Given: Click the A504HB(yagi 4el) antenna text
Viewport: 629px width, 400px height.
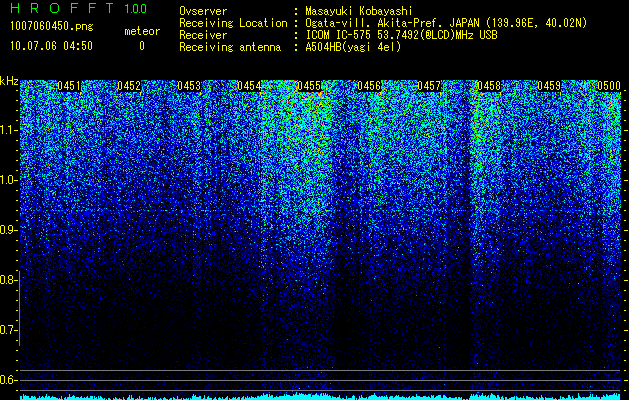Looking at the screenshot, I should tap(353, 47).
